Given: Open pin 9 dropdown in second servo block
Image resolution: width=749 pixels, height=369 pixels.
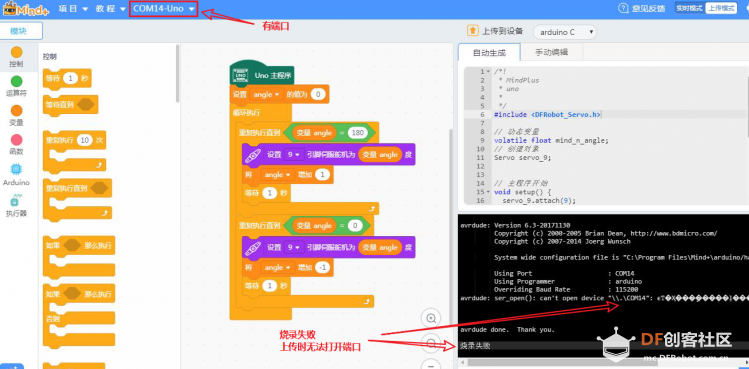Looking at the screenshot, I should point(293,248).
